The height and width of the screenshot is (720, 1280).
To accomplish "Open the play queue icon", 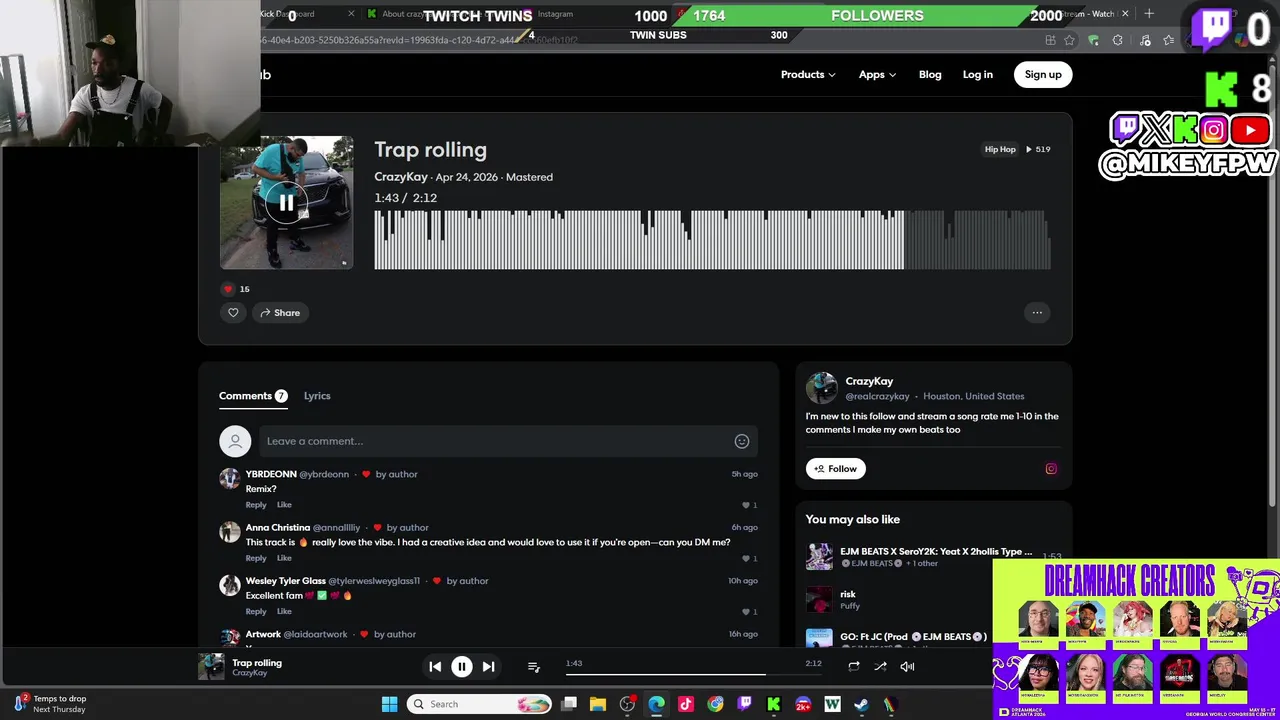I will click(534, 667).
